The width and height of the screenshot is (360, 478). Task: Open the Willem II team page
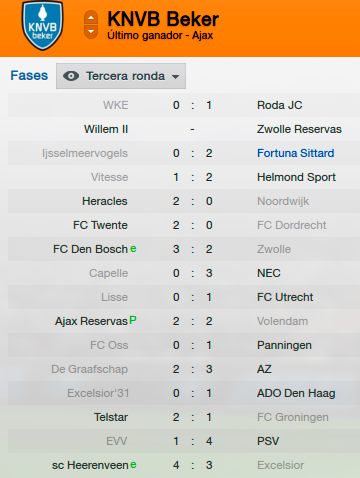pos(106,129)
